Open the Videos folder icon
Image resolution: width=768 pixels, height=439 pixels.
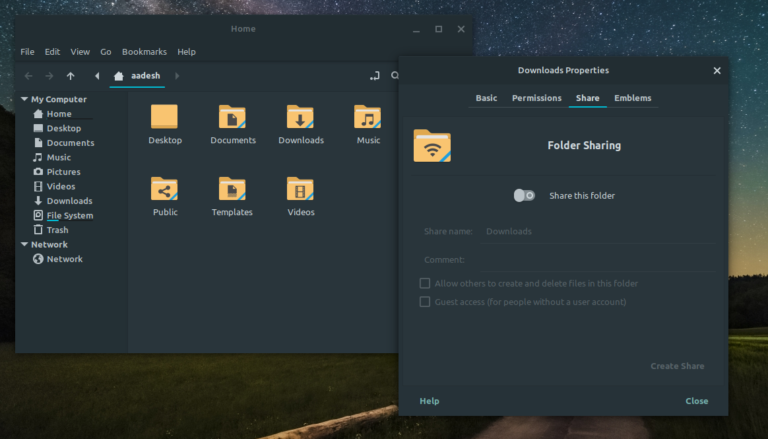click(x=300, y=189)
